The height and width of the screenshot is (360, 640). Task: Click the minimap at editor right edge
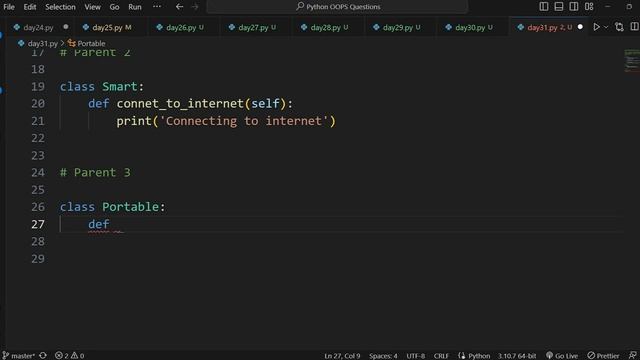point(631,60)
